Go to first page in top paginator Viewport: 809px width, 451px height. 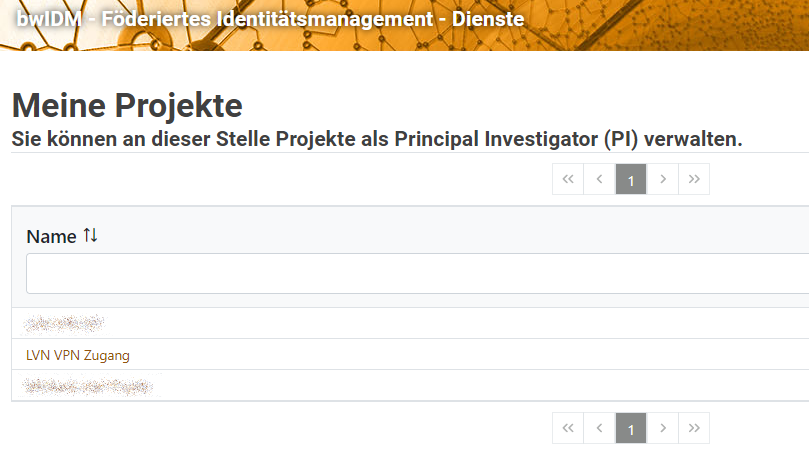[x=568, y=180]
